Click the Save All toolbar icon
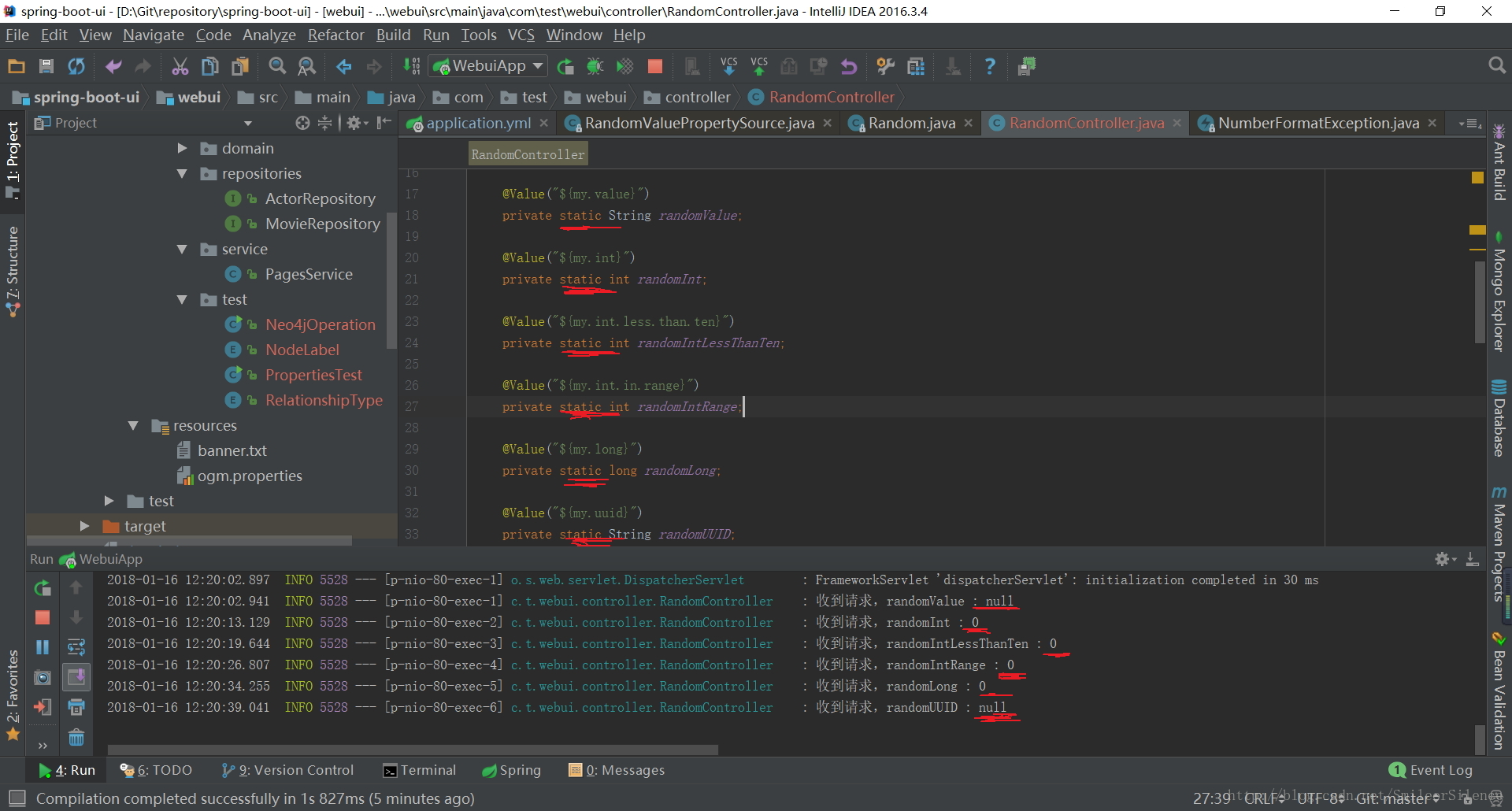The width and height of the screenshot is (1512, 811). [x=46, y=66]
